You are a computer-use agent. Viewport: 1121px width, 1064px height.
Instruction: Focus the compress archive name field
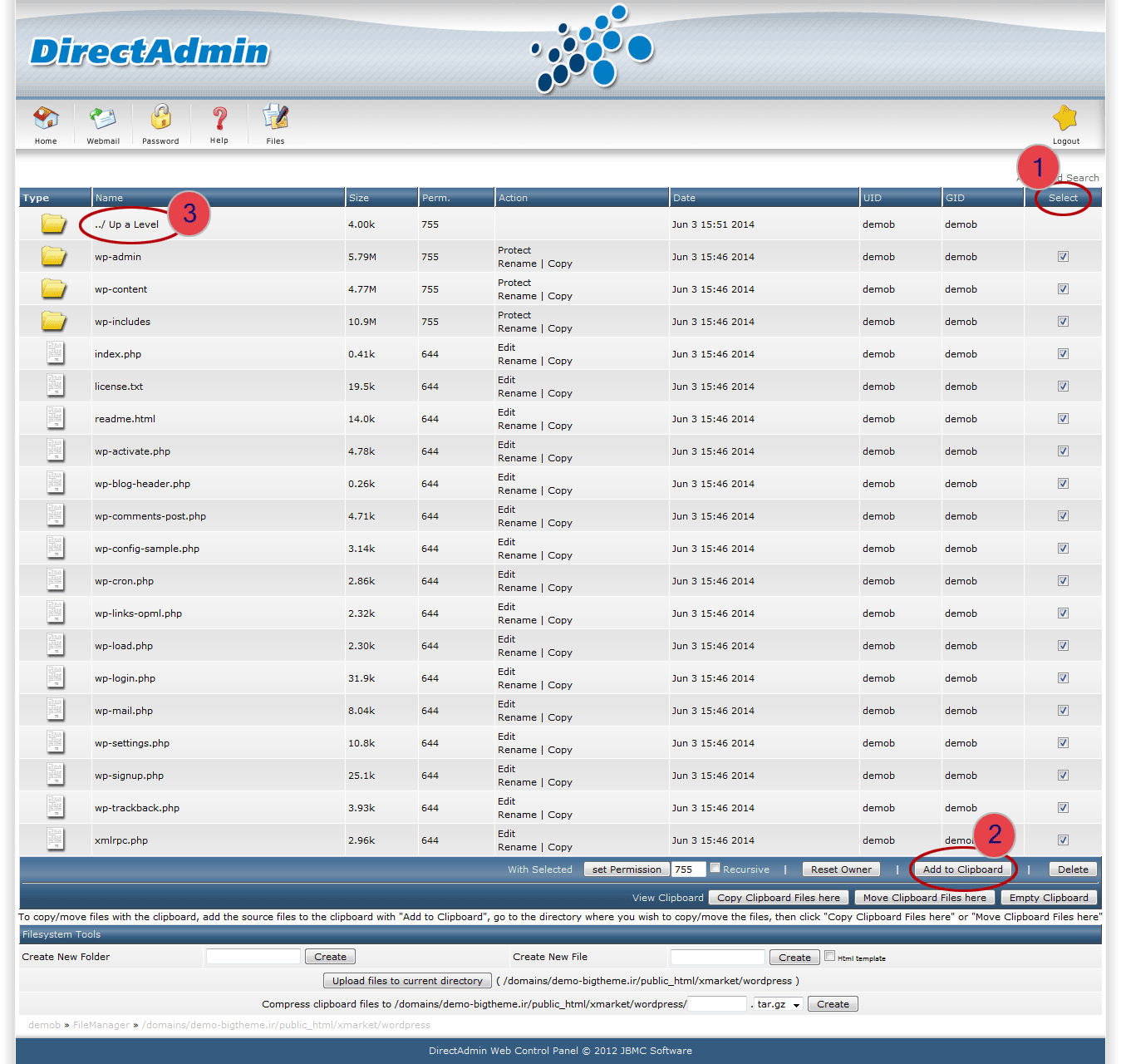(717, 1004)
